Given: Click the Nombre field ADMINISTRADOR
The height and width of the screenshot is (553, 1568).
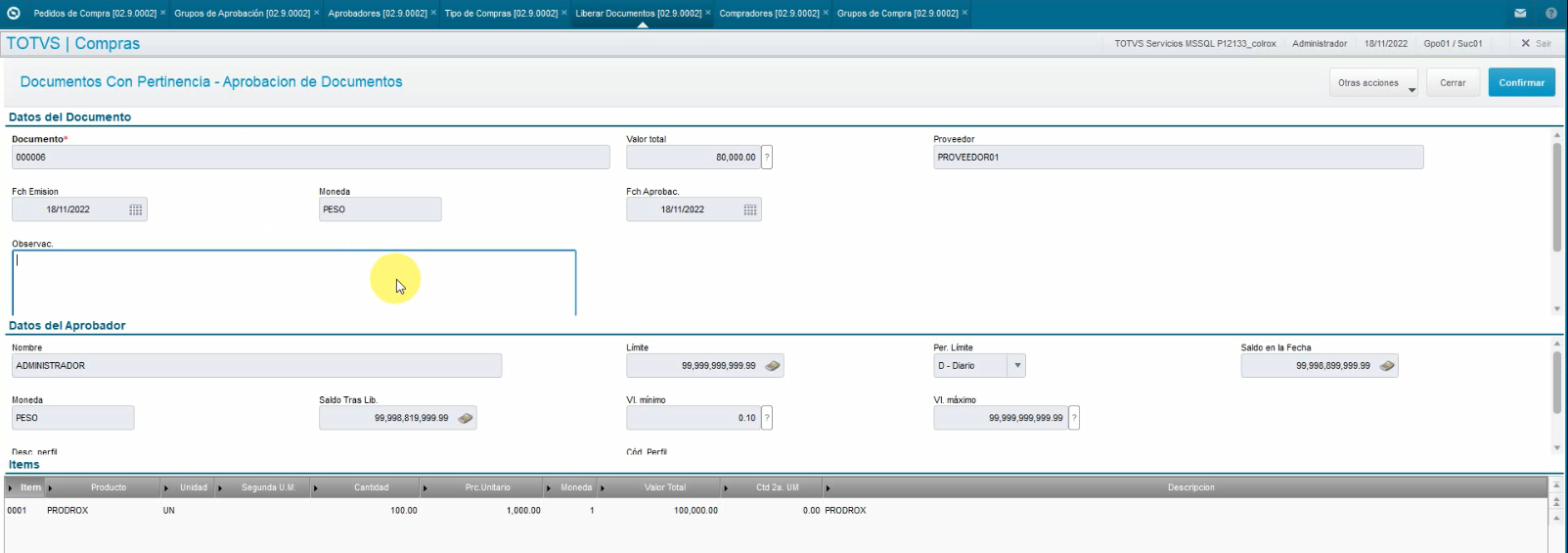Looking at the screenshot, I should click(x=256, y=366).
